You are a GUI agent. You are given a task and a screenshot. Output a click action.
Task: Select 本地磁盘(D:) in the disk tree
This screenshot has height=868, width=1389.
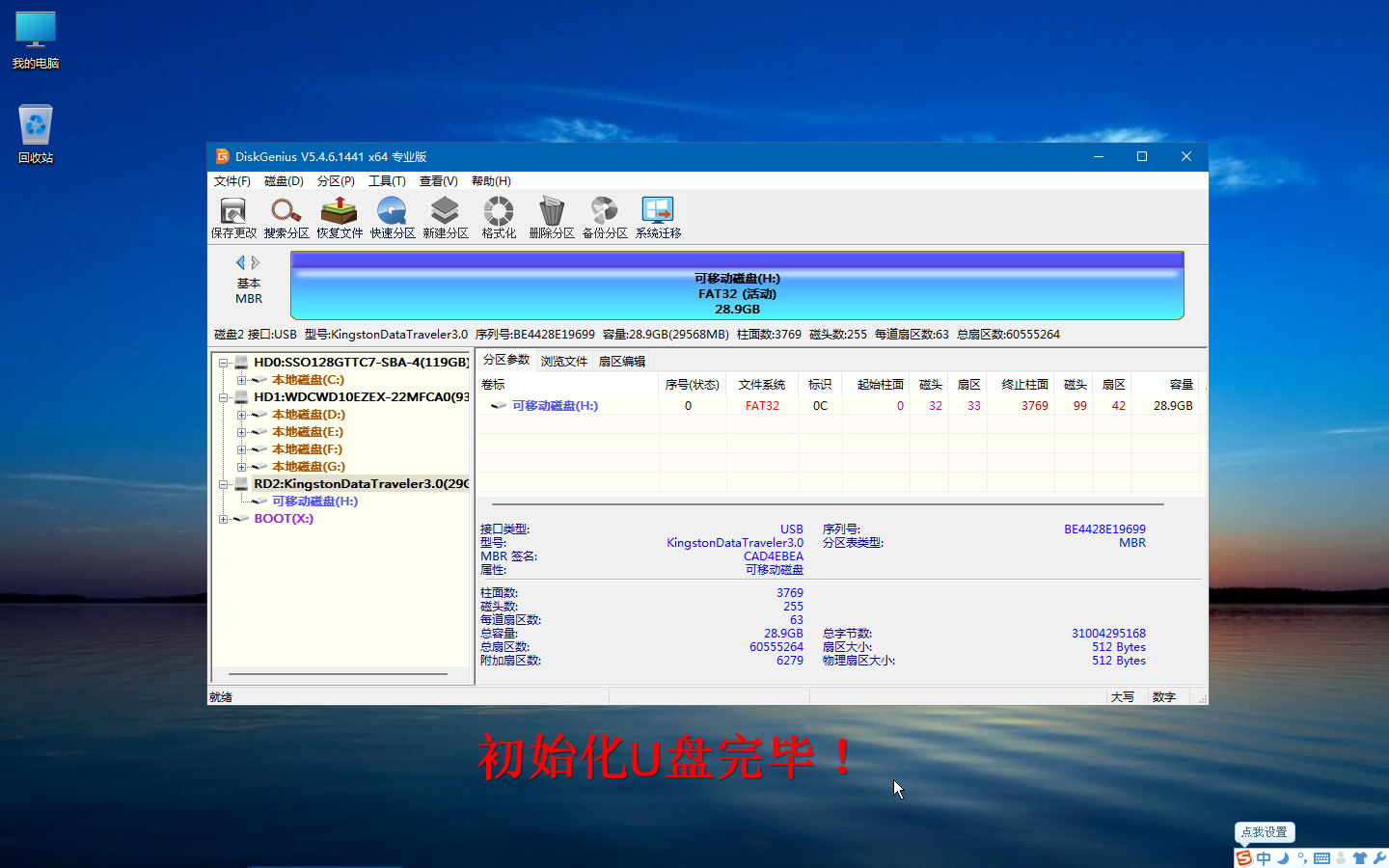(x=308, y=415)
